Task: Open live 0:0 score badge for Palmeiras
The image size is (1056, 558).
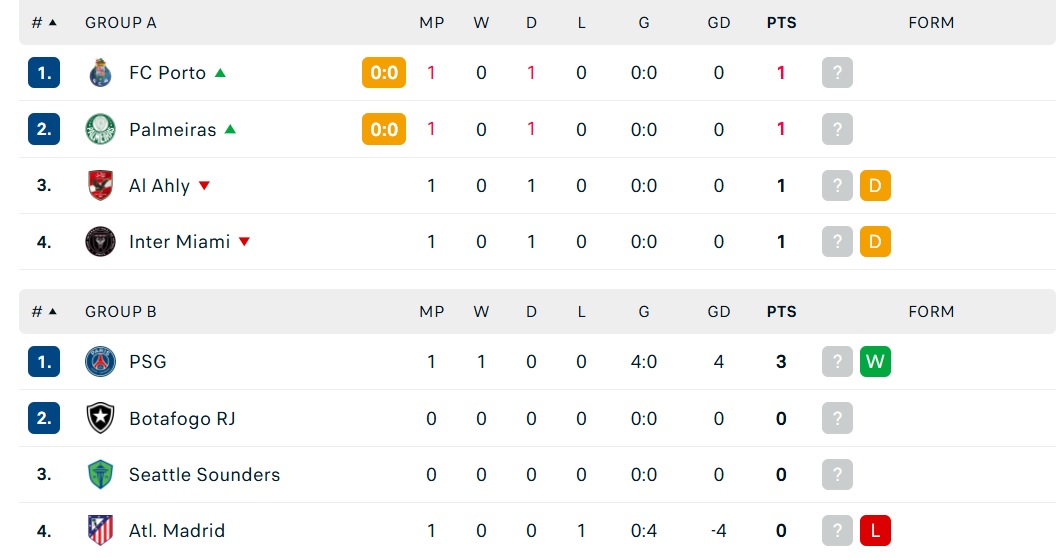Action: click(x=384, y=129)
